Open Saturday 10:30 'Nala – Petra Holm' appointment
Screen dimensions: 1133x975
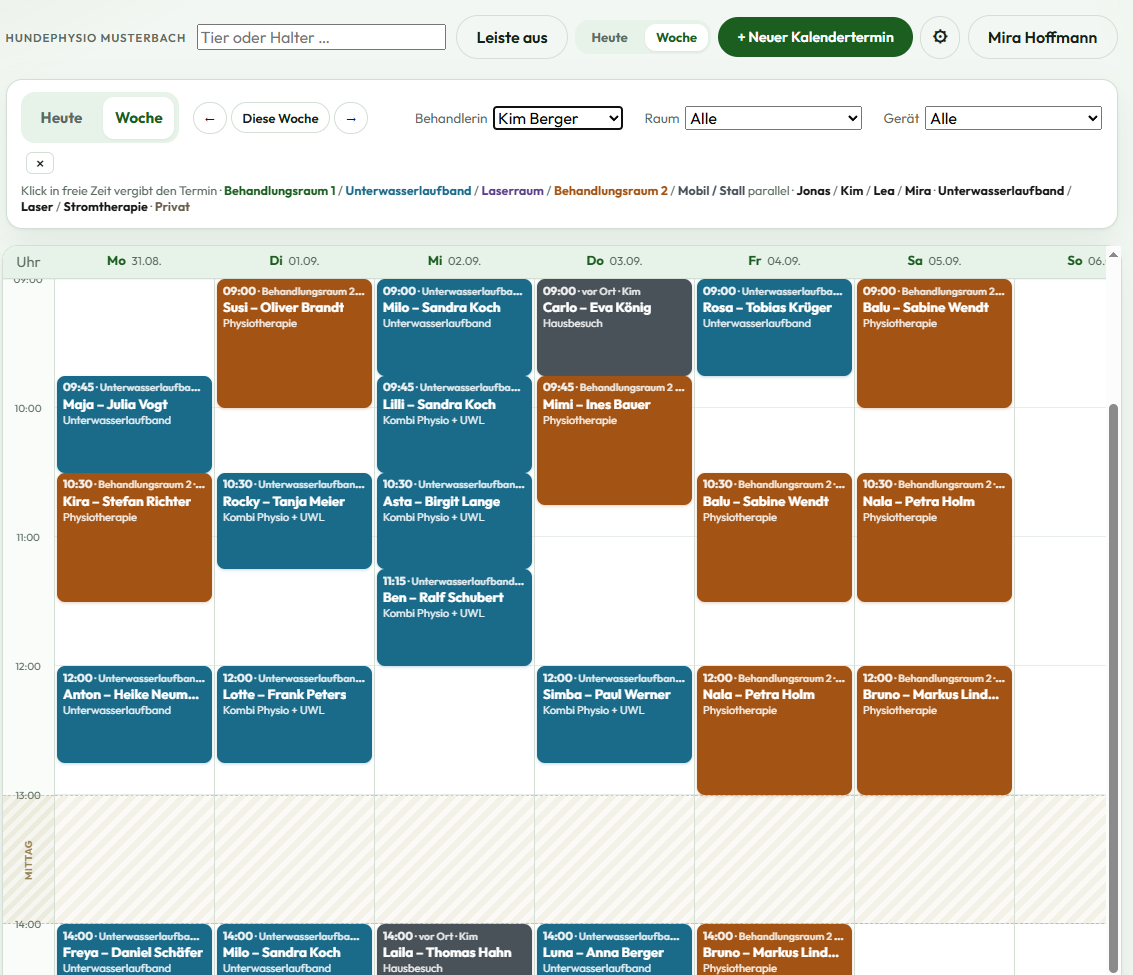click(934, 537)
